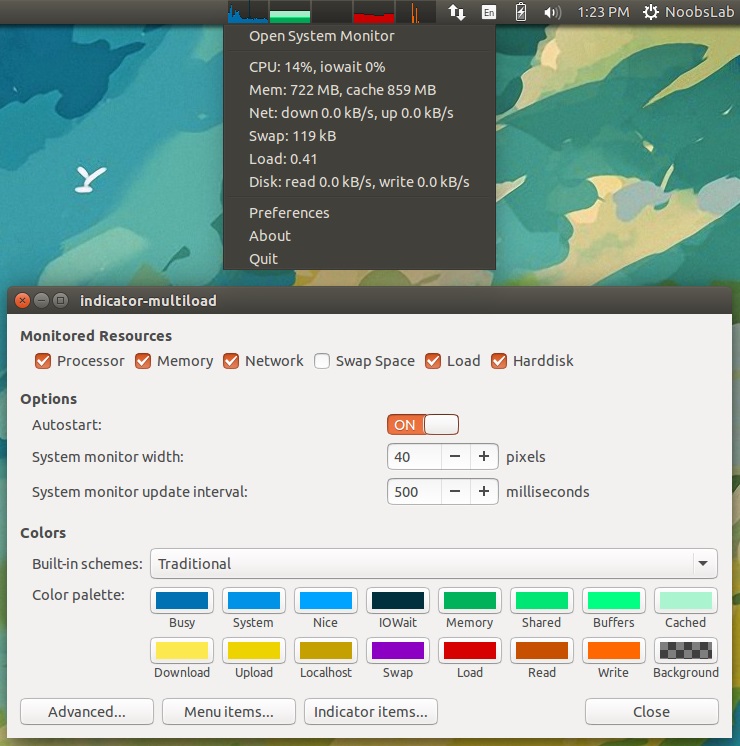
Task: Click the Menu items... button
Action: [229, 712]
